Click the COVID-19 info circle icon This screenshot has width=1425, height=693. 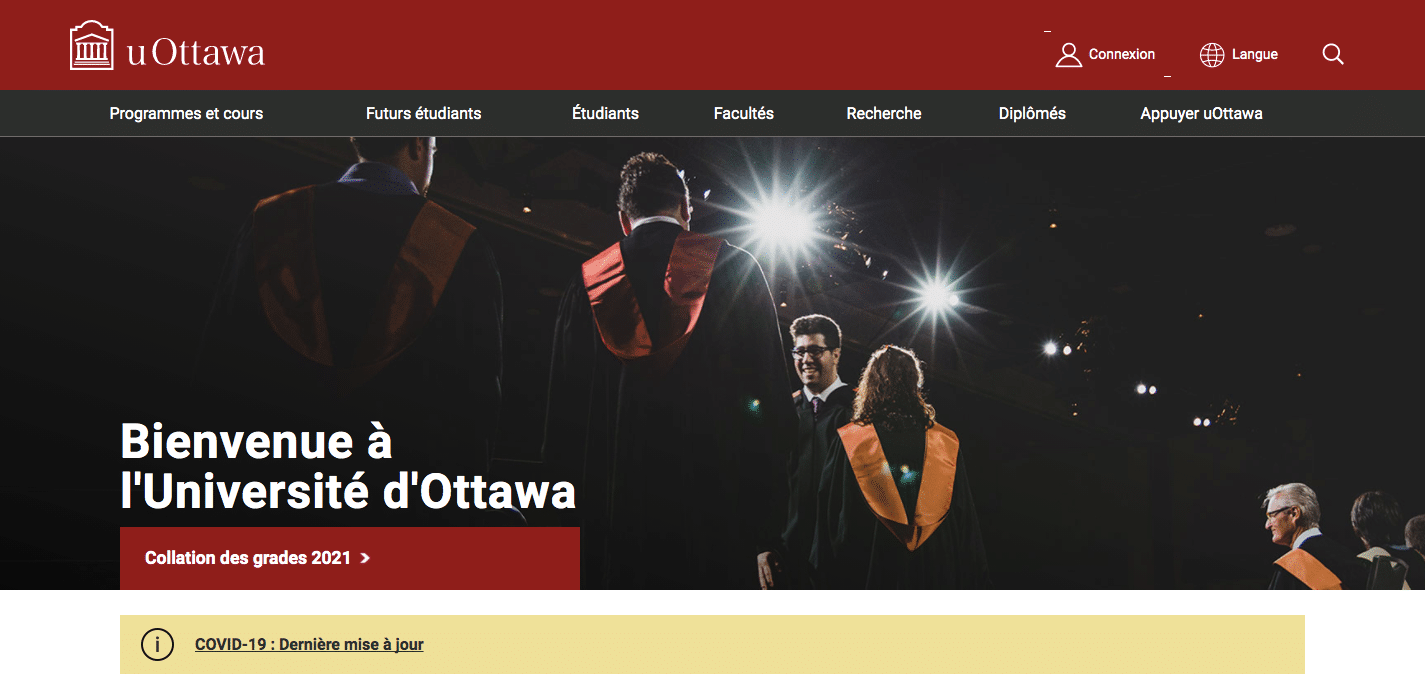(157, 645)
